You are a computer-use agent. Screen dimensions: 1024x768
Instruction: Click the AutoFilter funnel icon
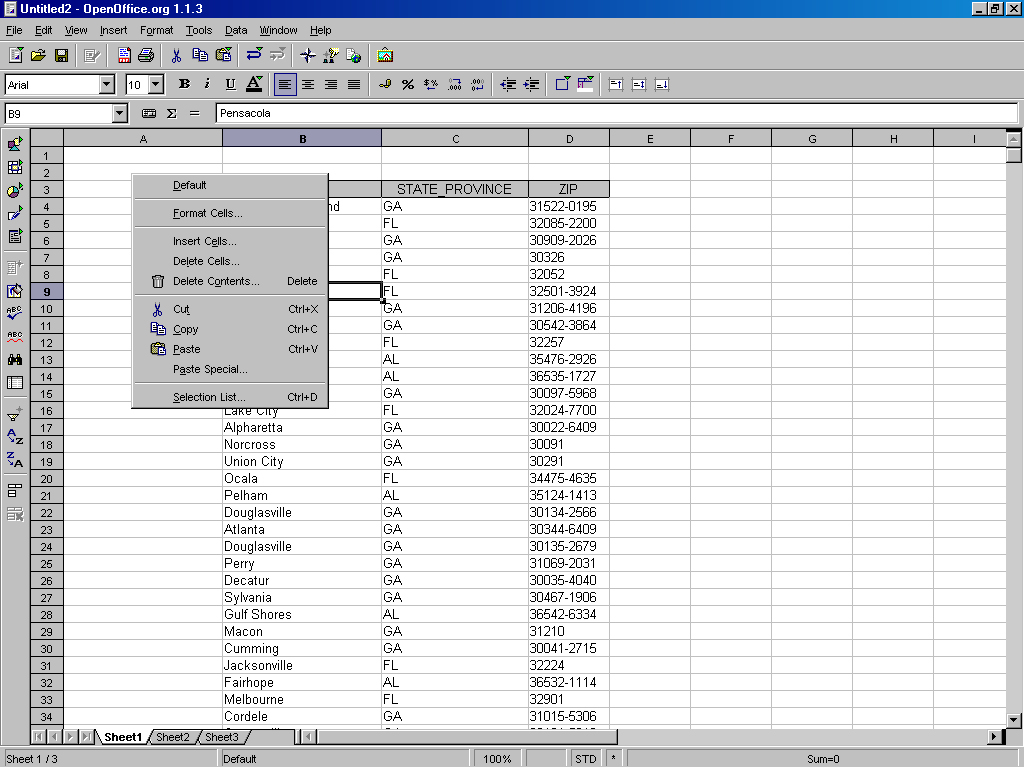pyautogui.click(x=15, y=413)
